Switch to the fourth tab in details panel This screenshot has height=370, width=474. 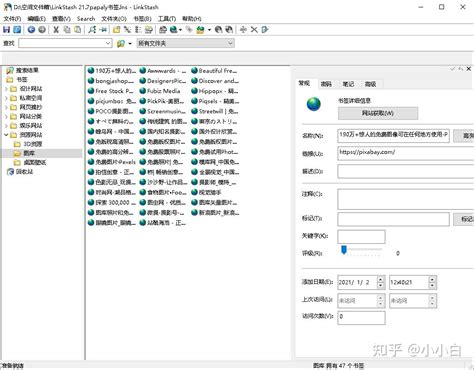pos(370,84)
